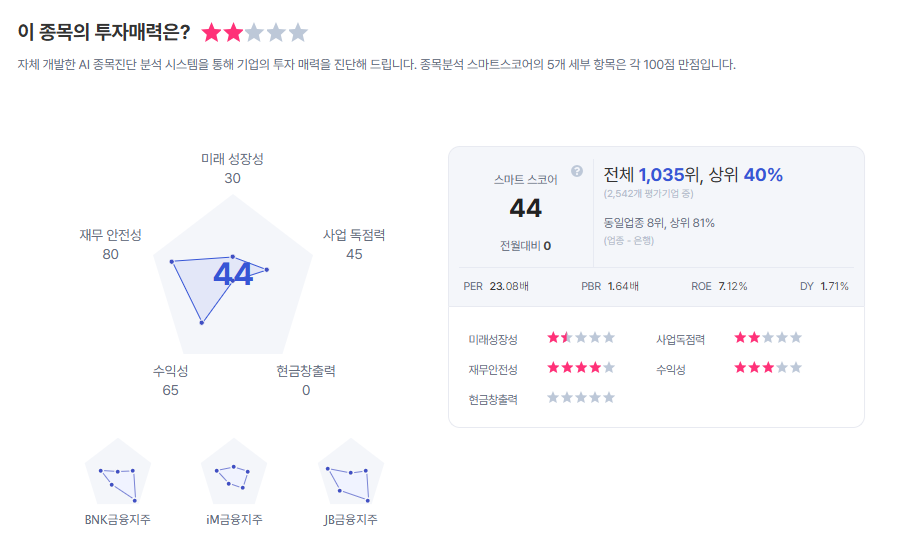Click the smart score help question icon

point(577,171)
